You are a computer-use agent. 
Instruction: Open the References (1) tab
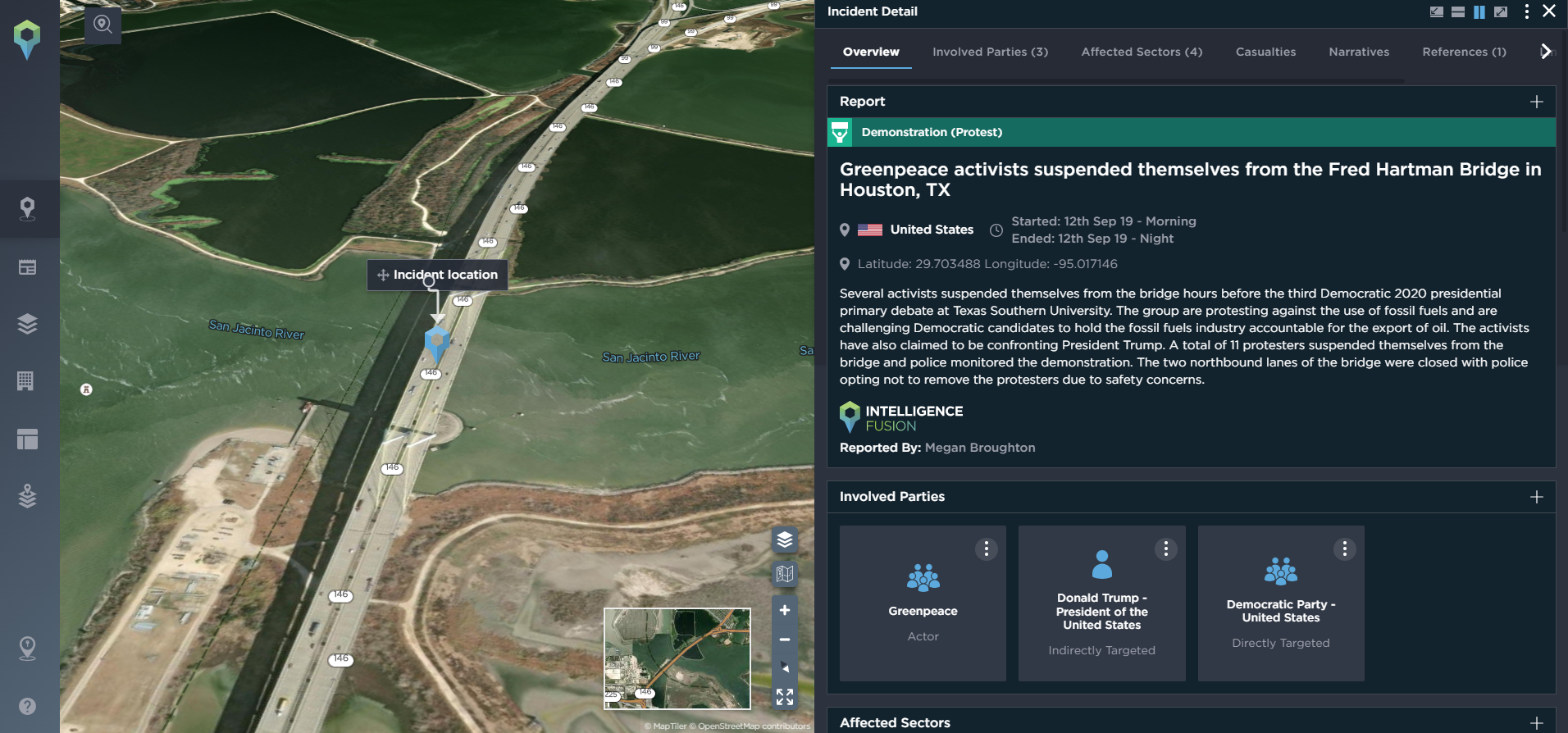pos(1465,52)
